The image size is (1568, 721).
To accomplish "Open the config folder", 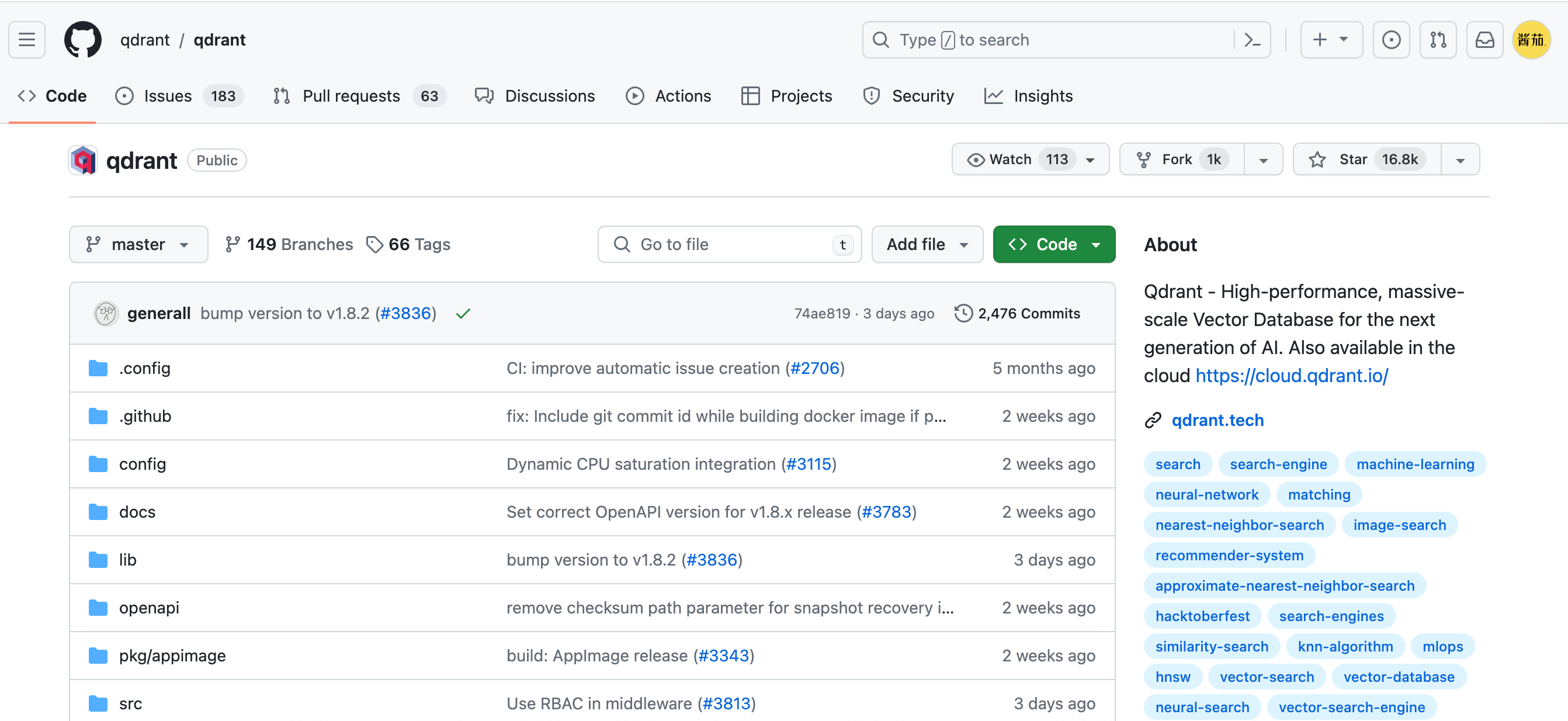I will tap(143, 464).
